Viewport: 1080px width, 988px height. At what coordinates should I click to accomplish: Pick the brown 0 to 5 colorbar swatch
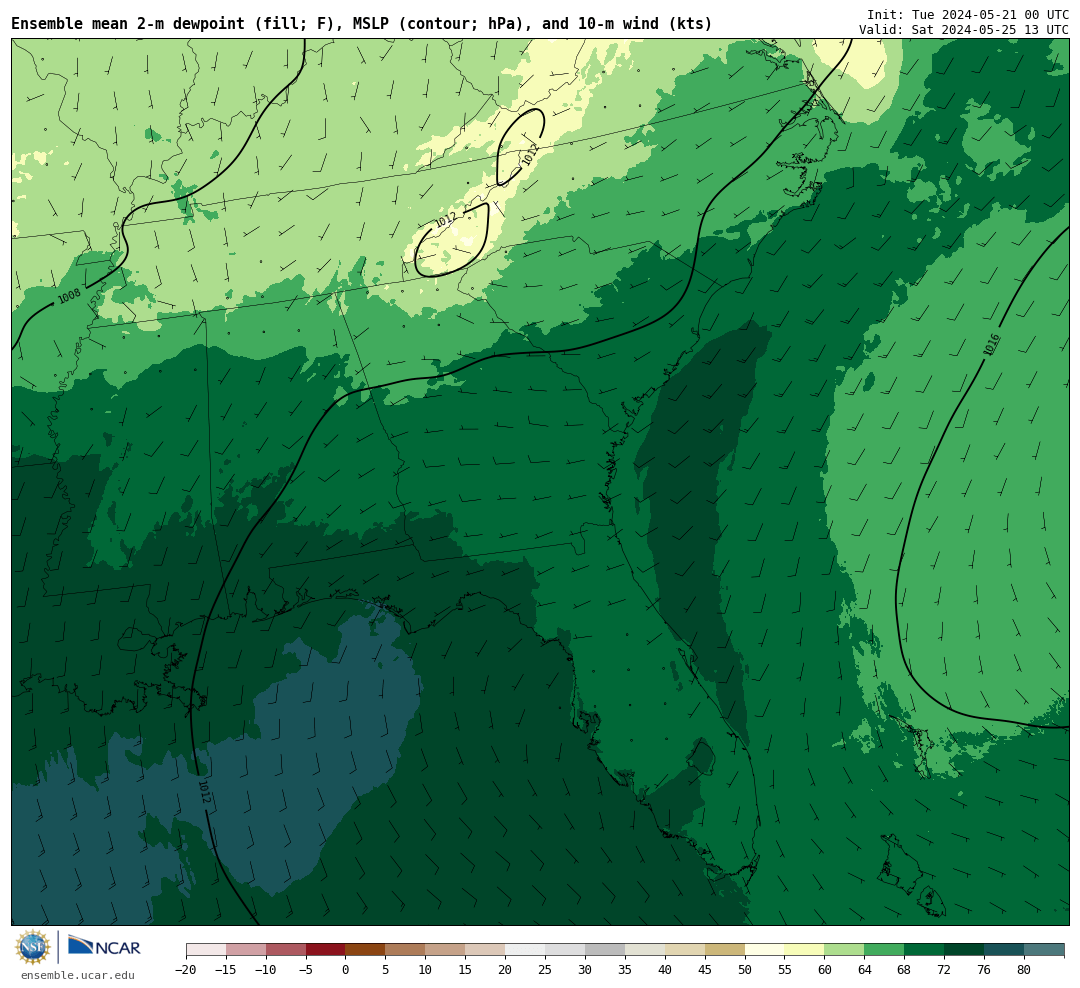pyautogui.click(x=366, y=950)
